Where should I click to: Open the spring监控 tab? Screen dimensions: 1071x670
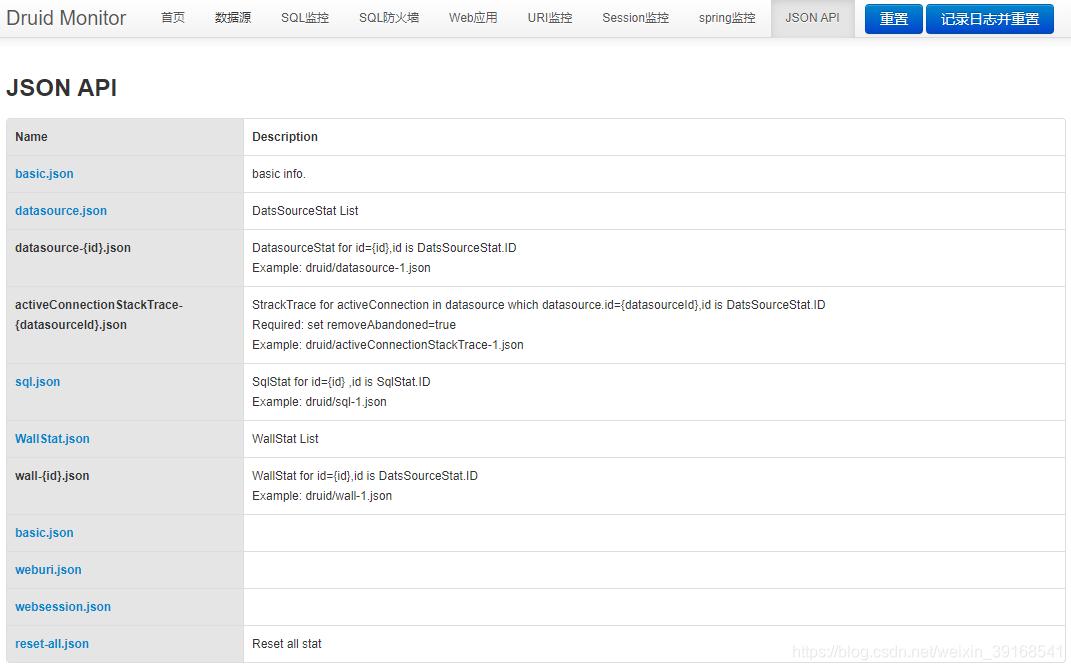tap(727, 18)
